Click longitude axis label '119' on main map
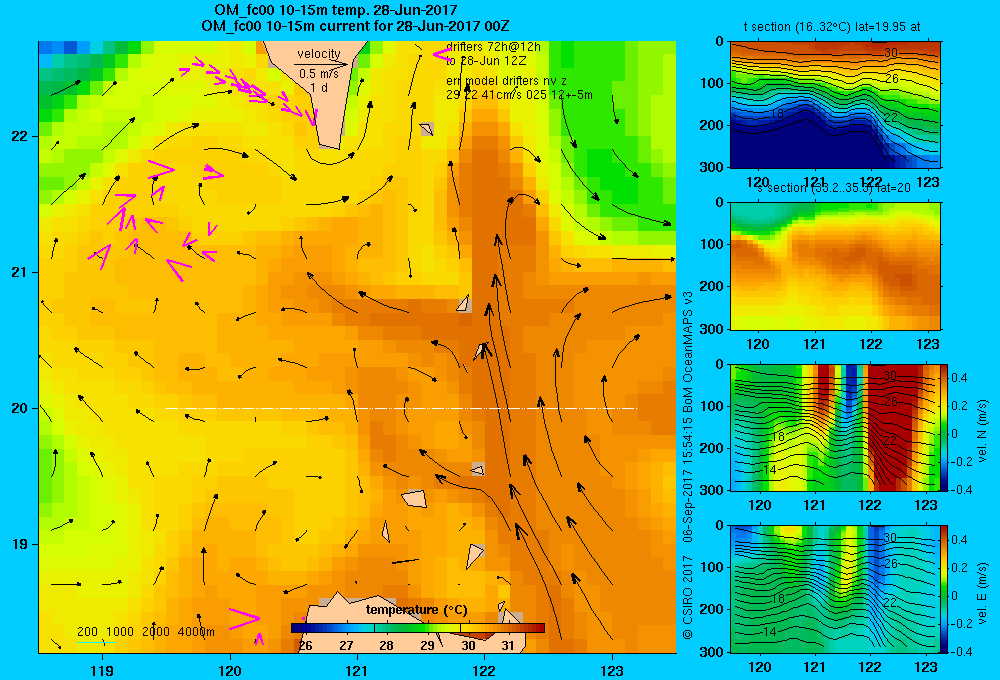 [103, 670]
